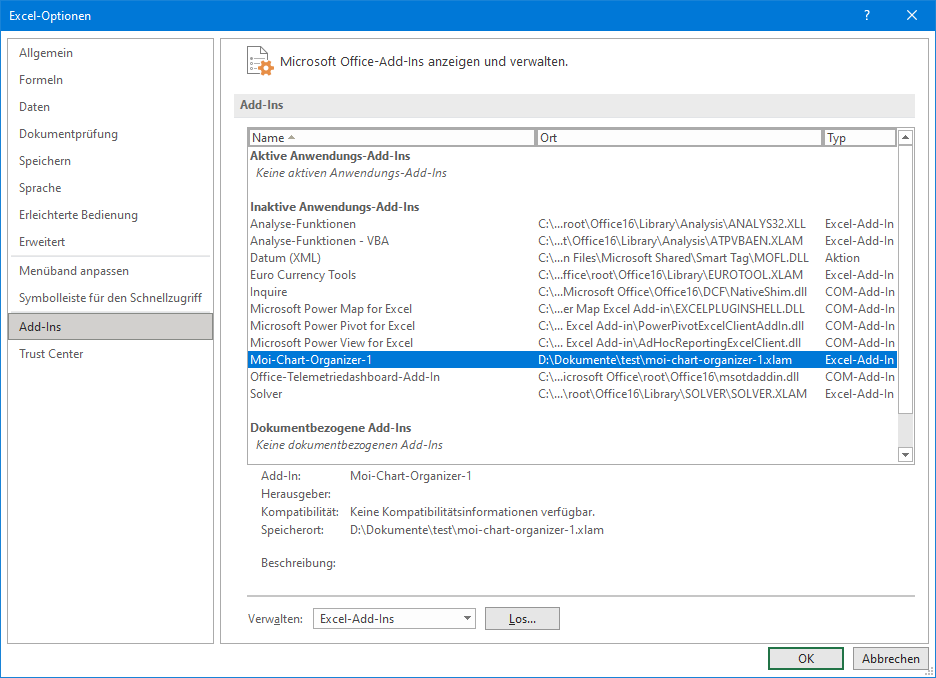
Task: Click the Aktive Anwendungs-Add-Ins group heading
Action: tap(330, 156)
